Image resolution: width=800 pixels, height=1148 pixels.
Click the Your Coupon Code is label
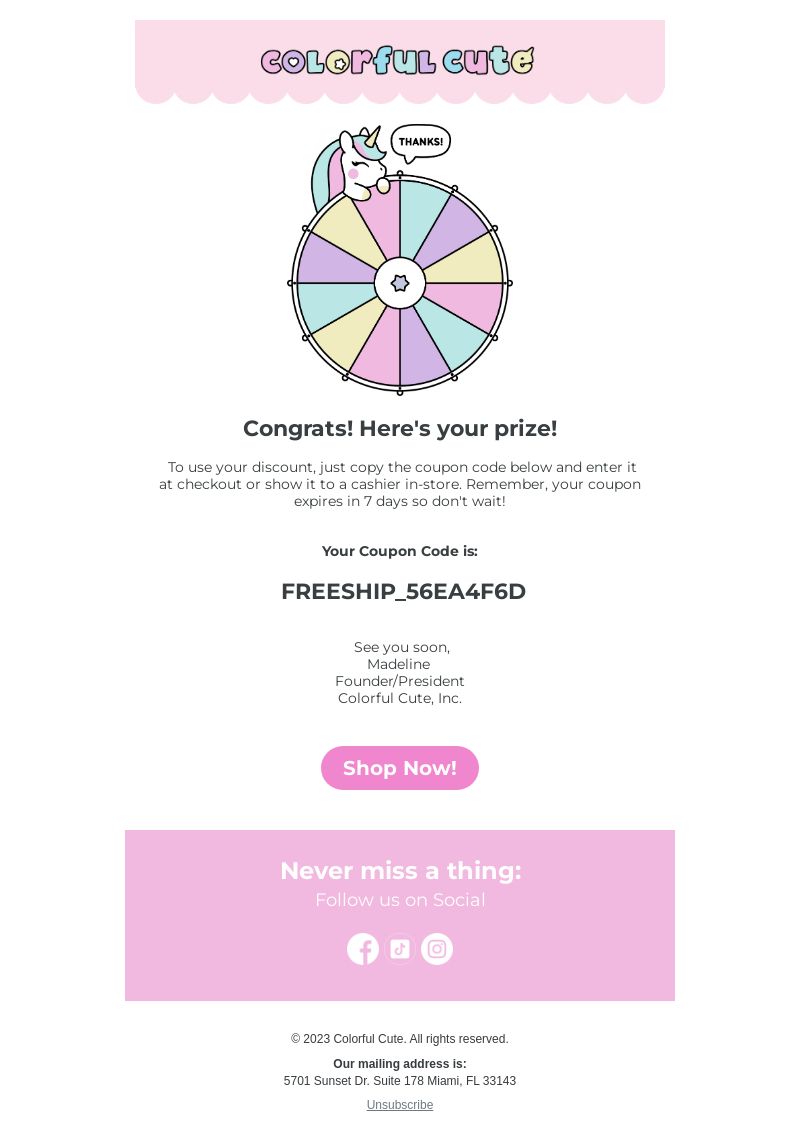[x=400, y=551]
